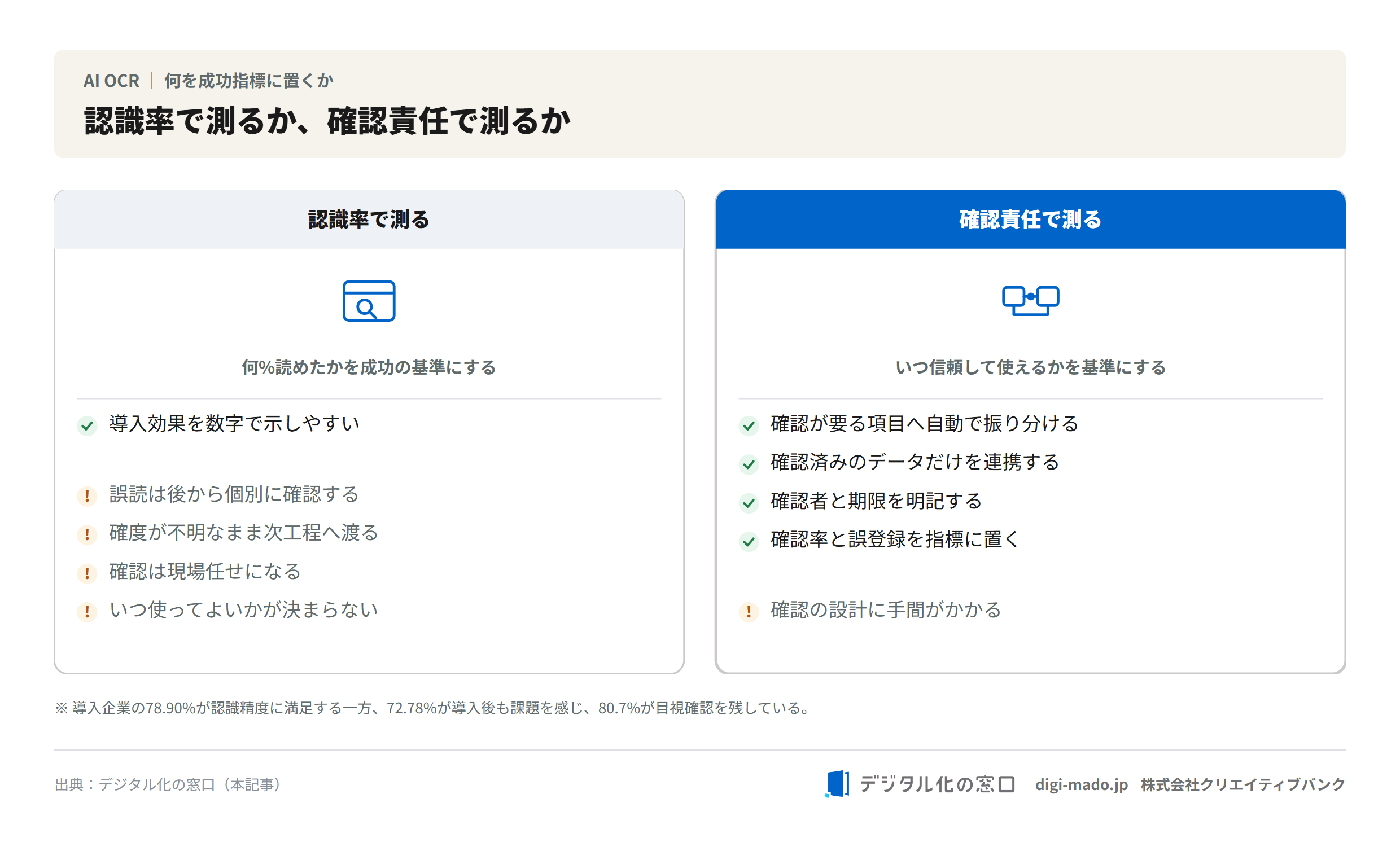Click the check icon beside 確認率と誤登録を指標に置く
The width and height of the screenshot is (1400, 851).
coord(749,541)
